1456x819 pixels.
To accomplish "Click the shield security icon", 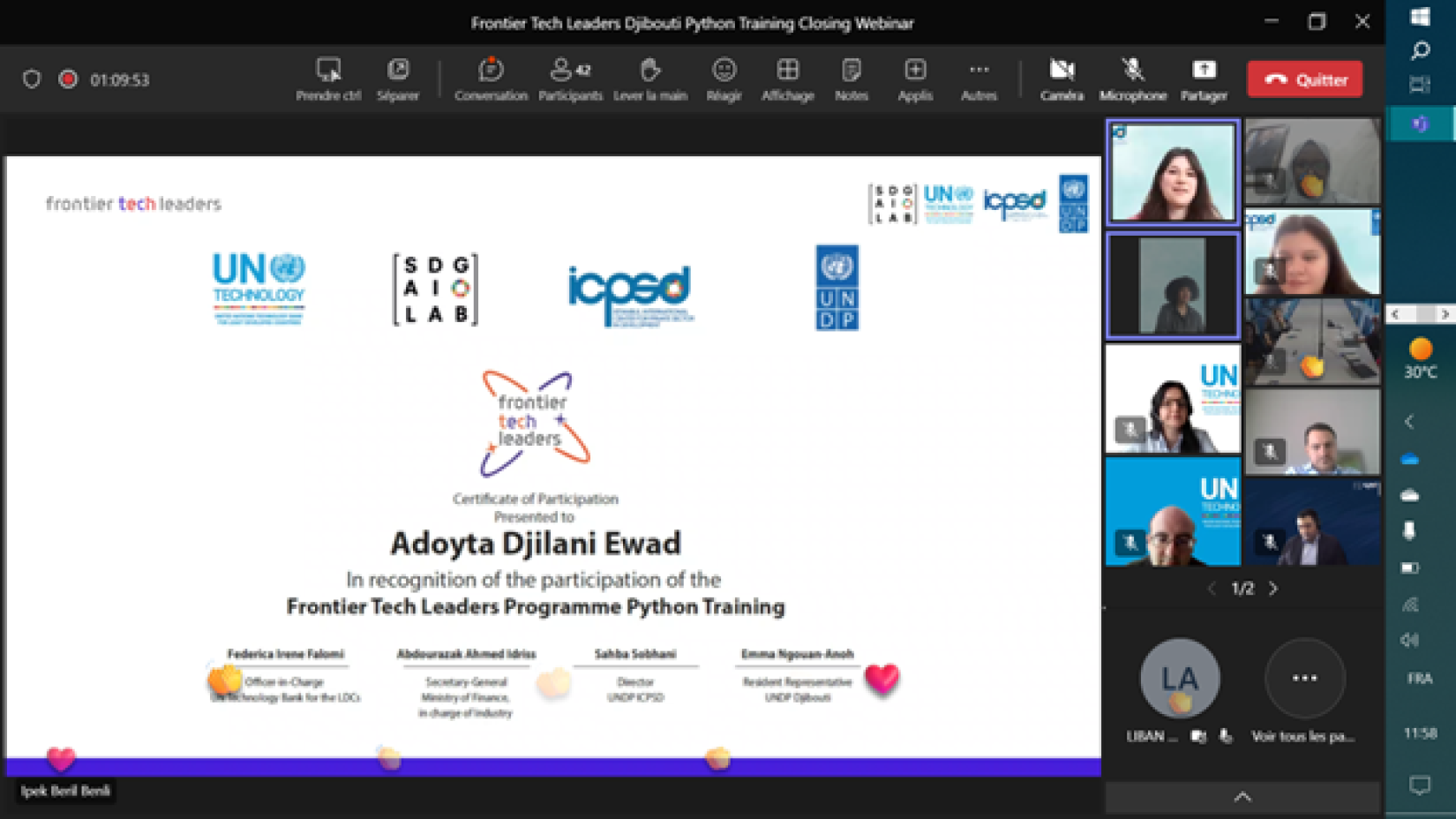I will [x=32, y=79].
